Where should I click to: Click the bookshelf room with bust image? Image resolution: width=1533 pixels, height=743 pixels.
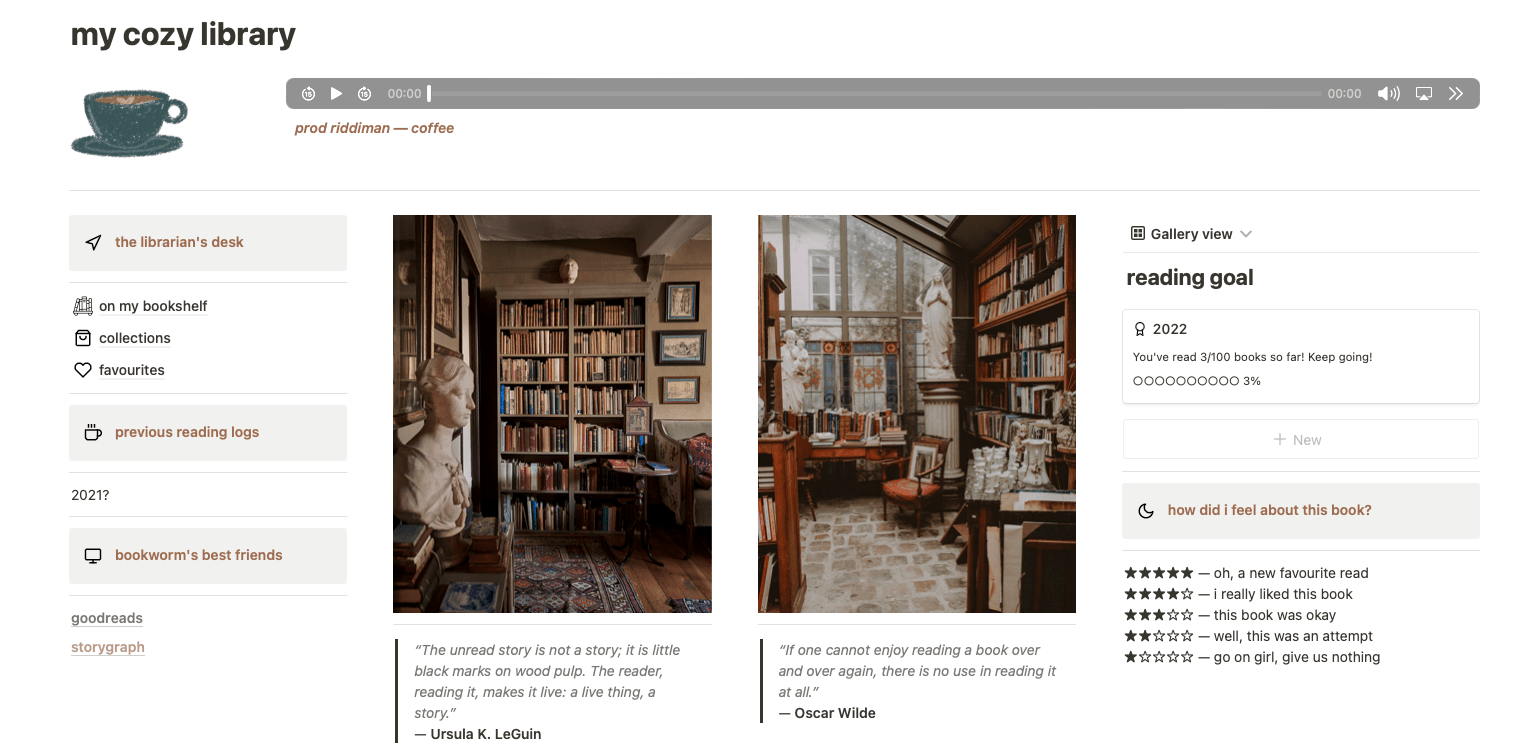(552, 414)
